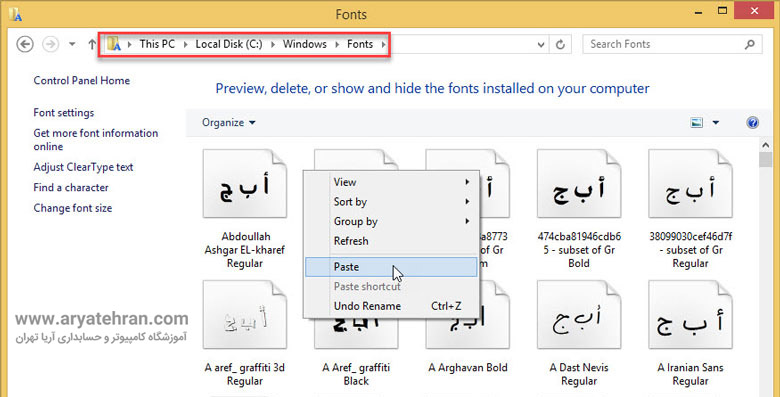Open the recent locations dropdown arrow
780x397 pixels.
(72, 44)
